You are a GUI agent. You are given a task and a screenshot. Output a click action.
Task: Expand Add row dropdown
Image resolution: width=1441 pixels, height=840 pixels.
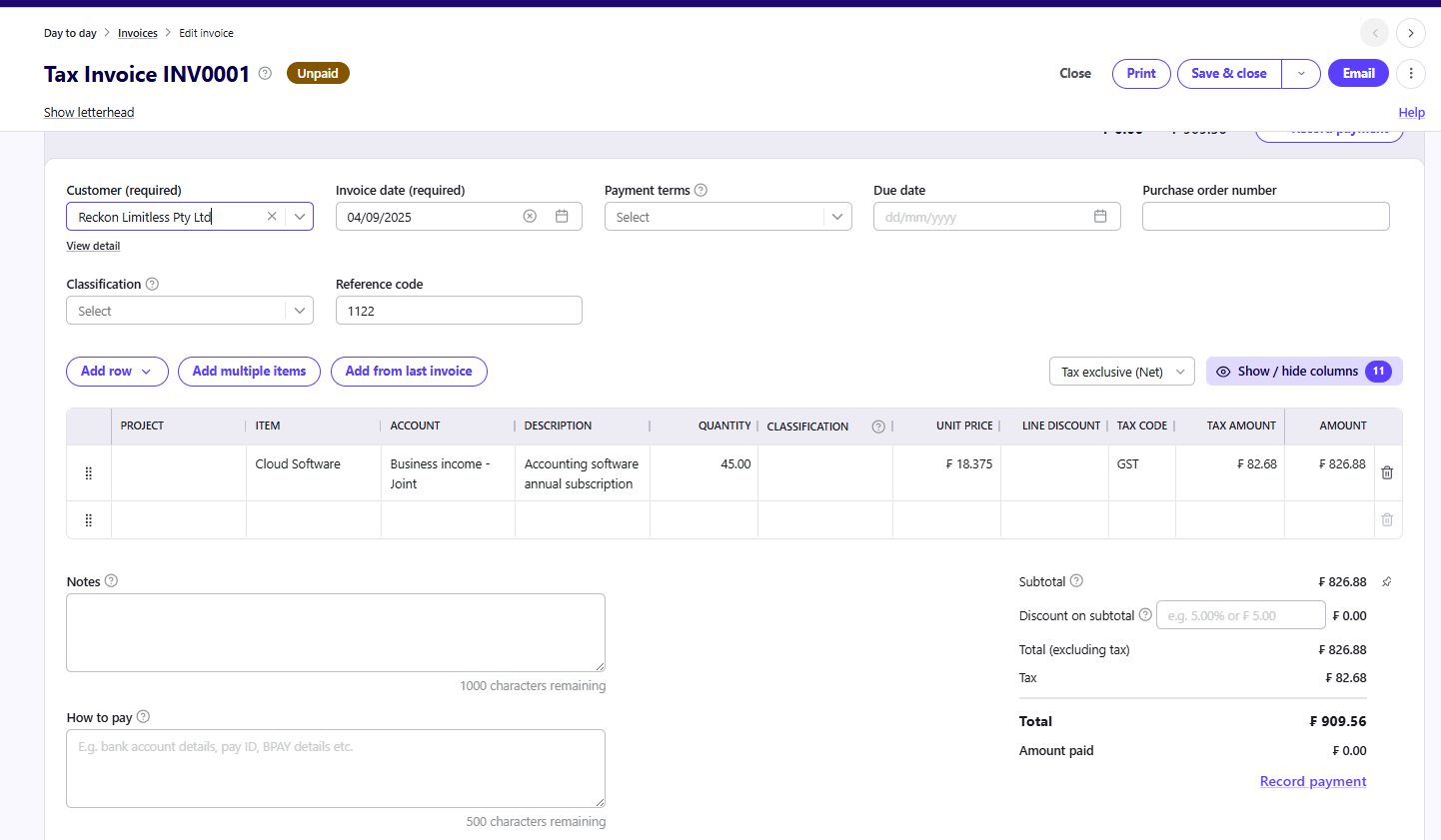[117, 372]
